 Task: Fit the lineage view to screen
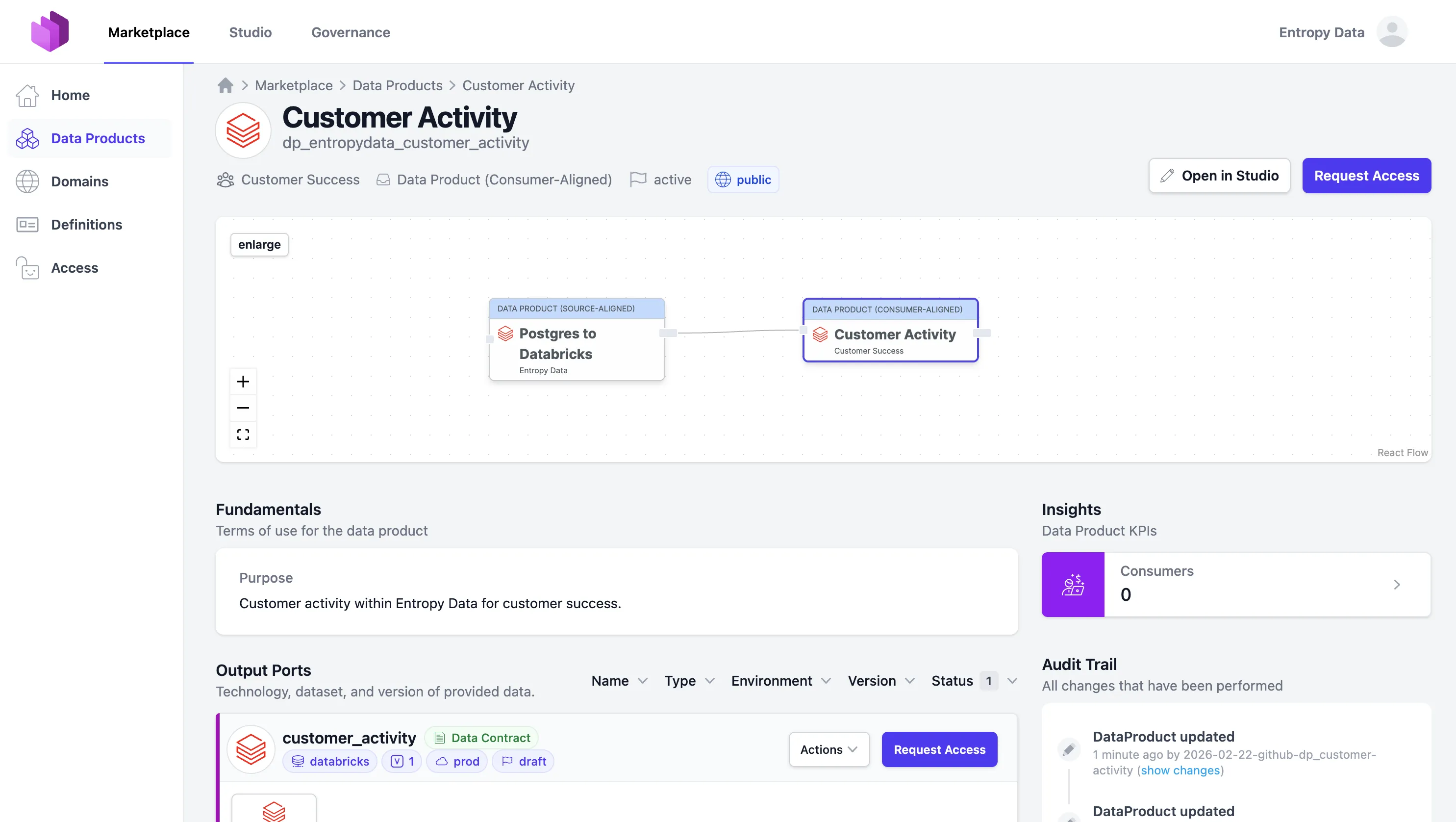243,434
